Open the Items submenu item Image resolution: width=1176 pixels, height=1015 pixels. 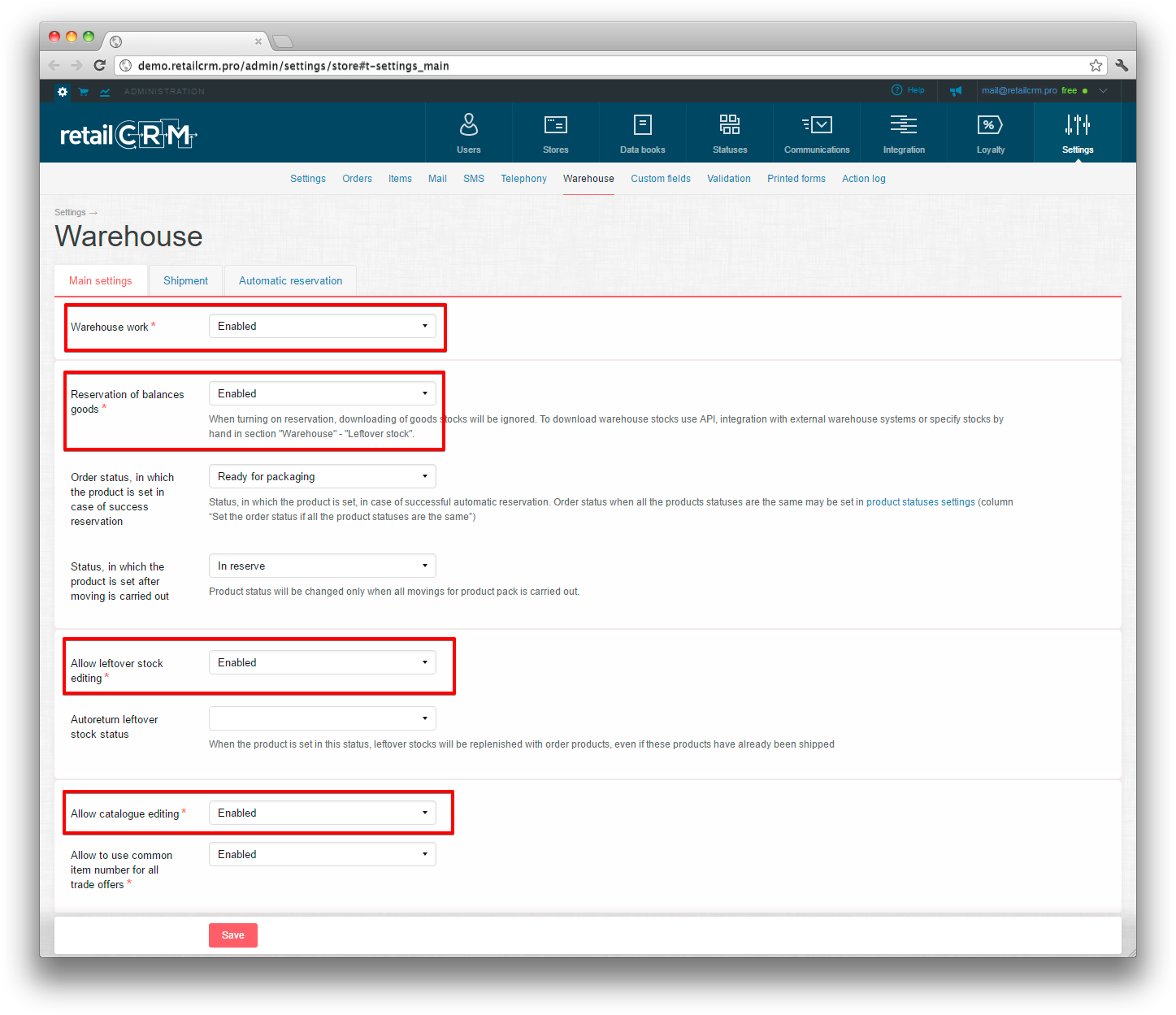(400, 179)
